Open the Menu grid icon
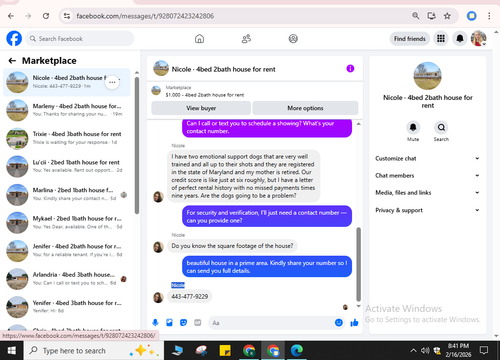Image resolution: width=500 pixels, height=360 pixels. click(x=441, y=39)
